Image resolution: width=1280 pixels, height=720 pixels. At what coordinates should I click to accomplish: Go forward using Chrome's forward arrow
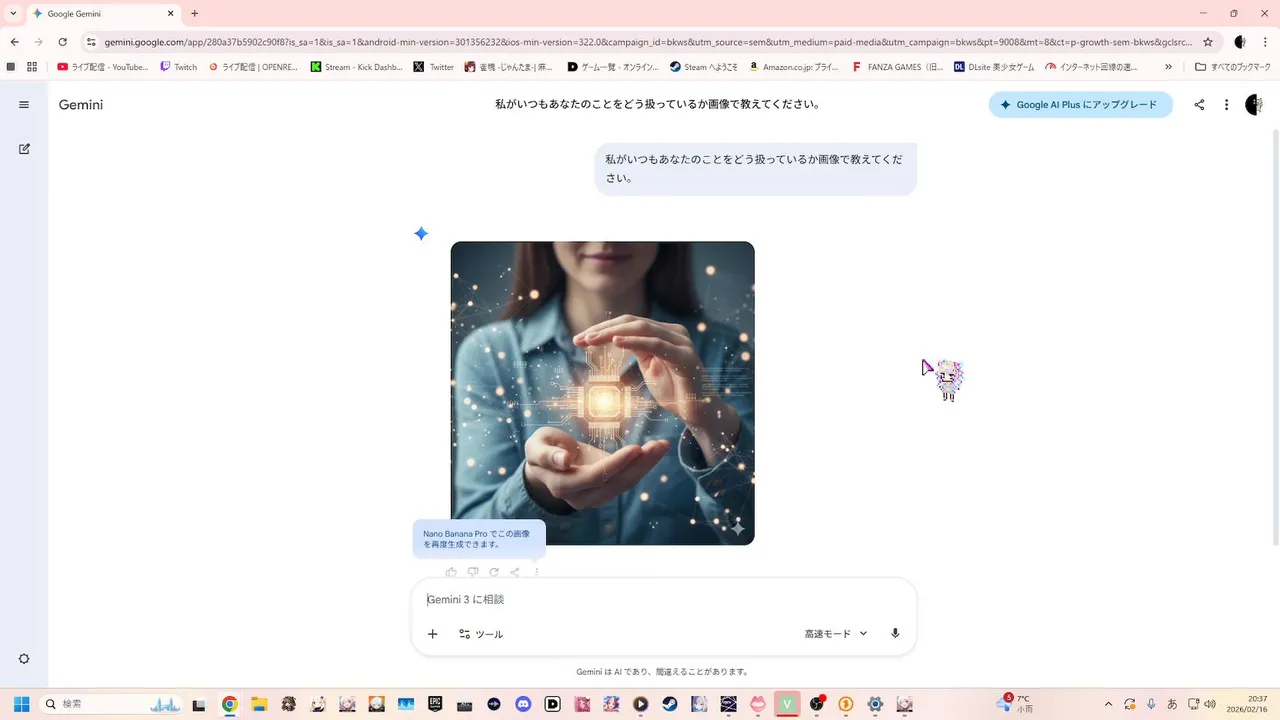(x=39, y=42)
